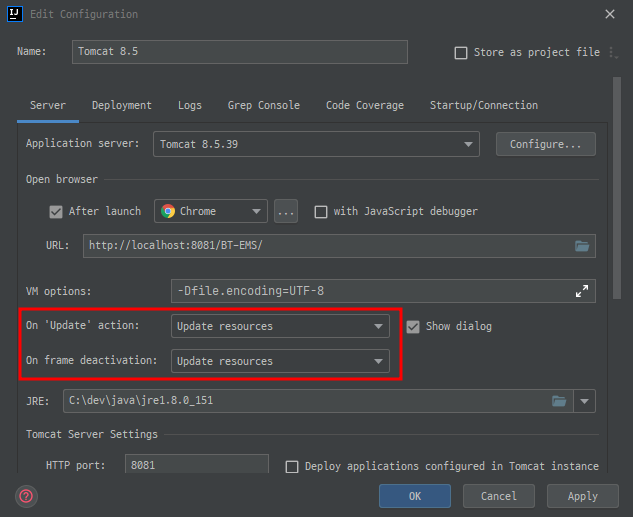Click the IntelliJ IDEA logo icon
Viewport: 633px width, 517px height.
15,14
